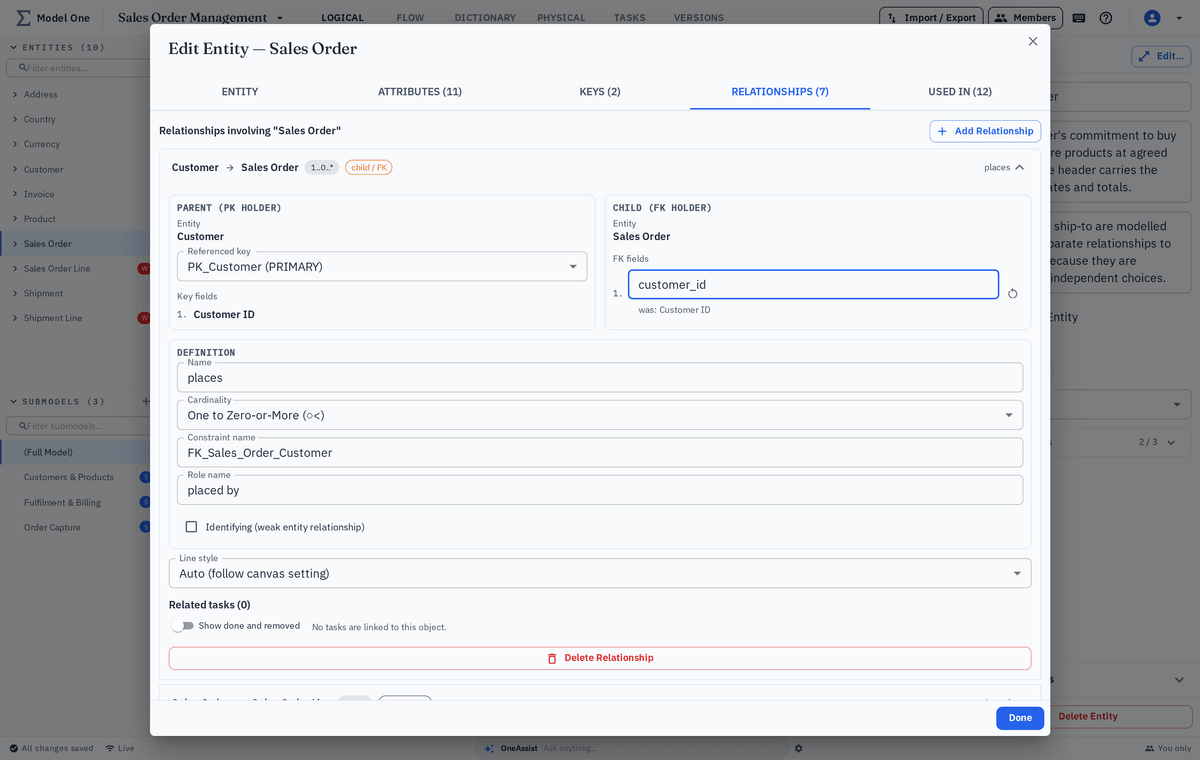Image resolution: width=1200 pixels, height=760 pixels.
Task: Switch to the Entity tab
Action: point(240,91)
